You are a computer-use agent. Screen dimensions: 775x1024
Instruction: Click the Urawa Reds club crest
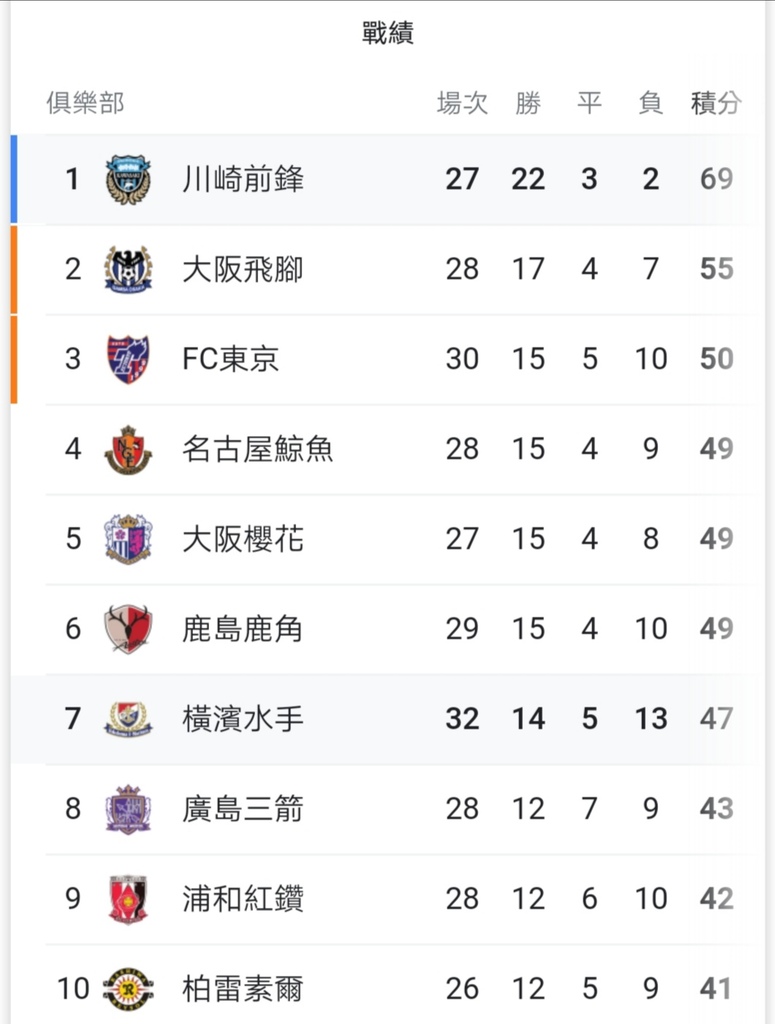(x=128, y=899)
